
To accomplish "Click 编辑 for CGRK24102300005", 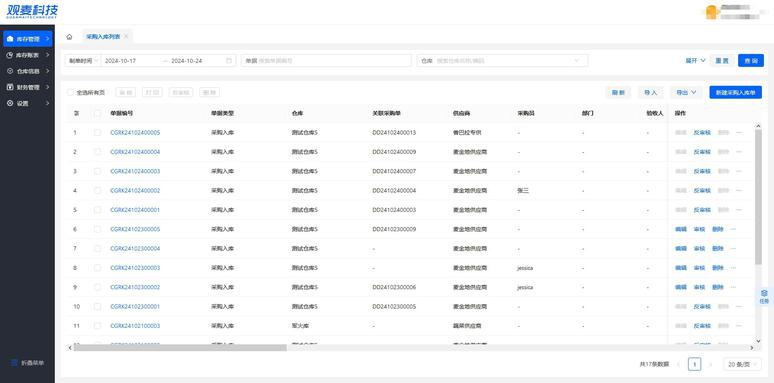I will point(681,229).
